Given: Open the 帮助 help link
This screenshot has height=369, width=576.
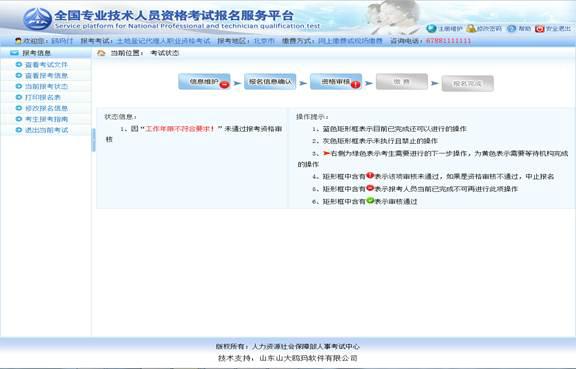Looking at the screenshot, I should point(519,29).
